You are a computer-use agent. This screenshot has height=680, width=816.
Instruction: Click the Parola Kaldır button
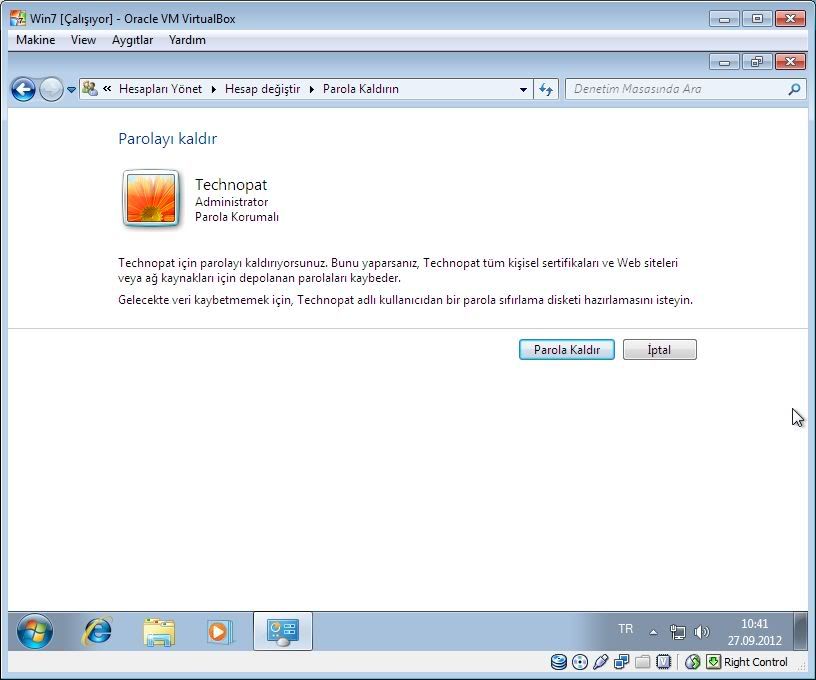pos(567,350)
